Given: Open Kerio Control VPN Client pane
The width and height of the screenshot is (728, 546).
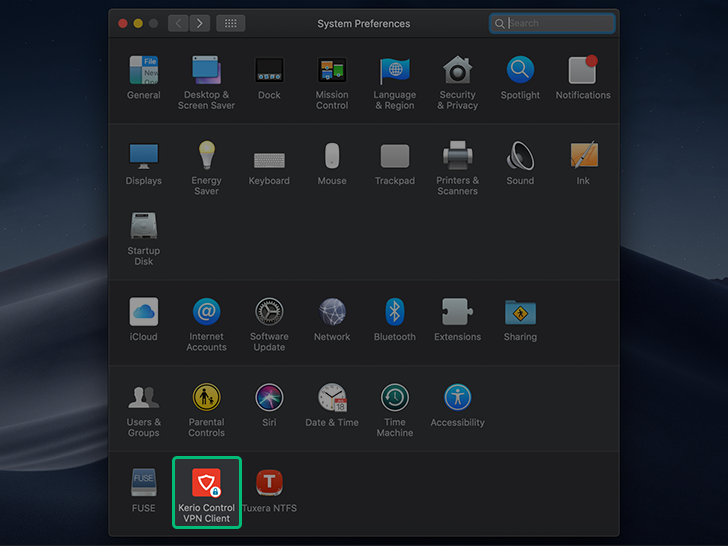Looking at the screenshot, I should [x=207, y=492].
